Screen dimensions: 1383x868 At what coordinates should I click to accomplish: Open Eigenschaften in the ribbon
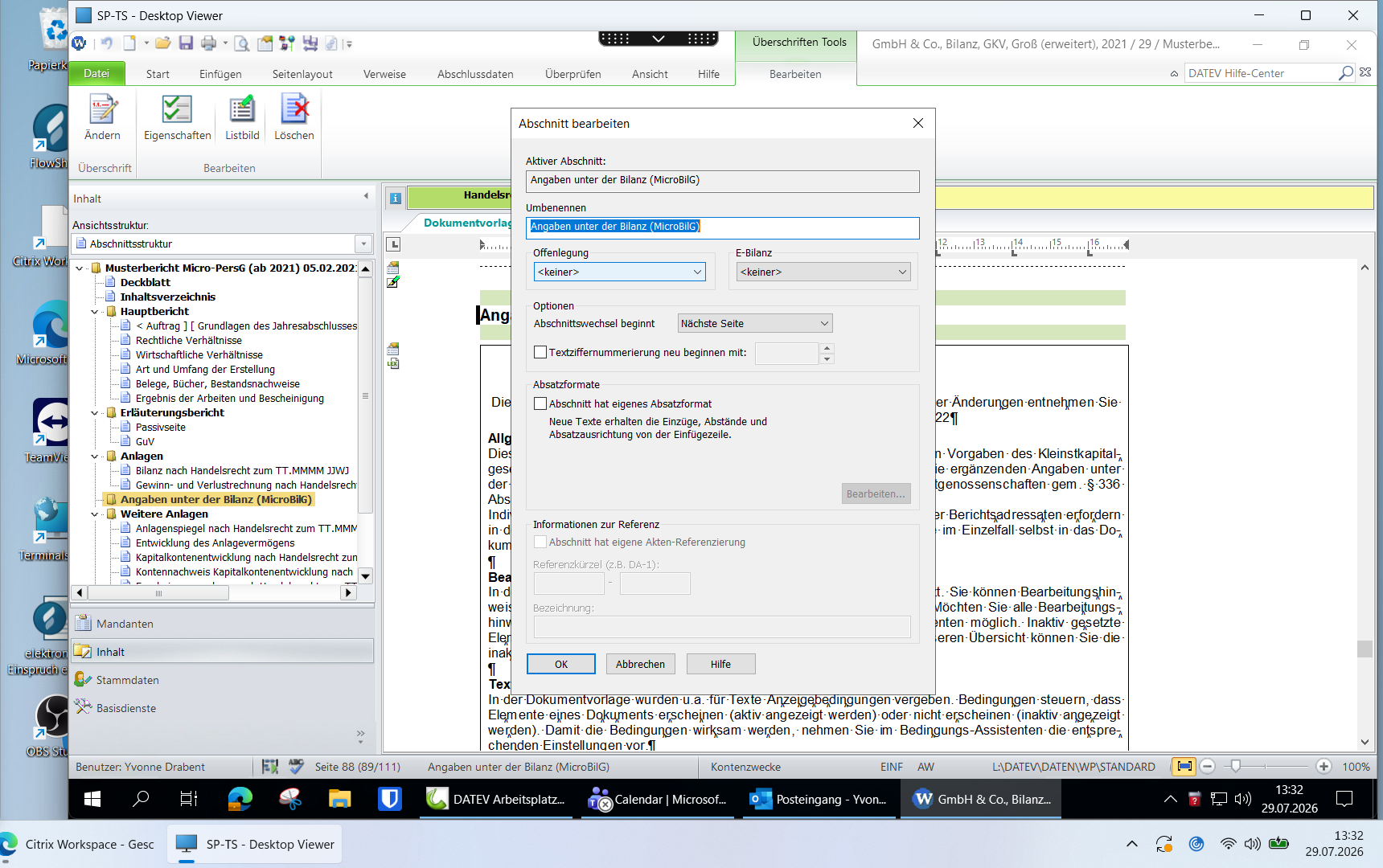coord(177,117)
